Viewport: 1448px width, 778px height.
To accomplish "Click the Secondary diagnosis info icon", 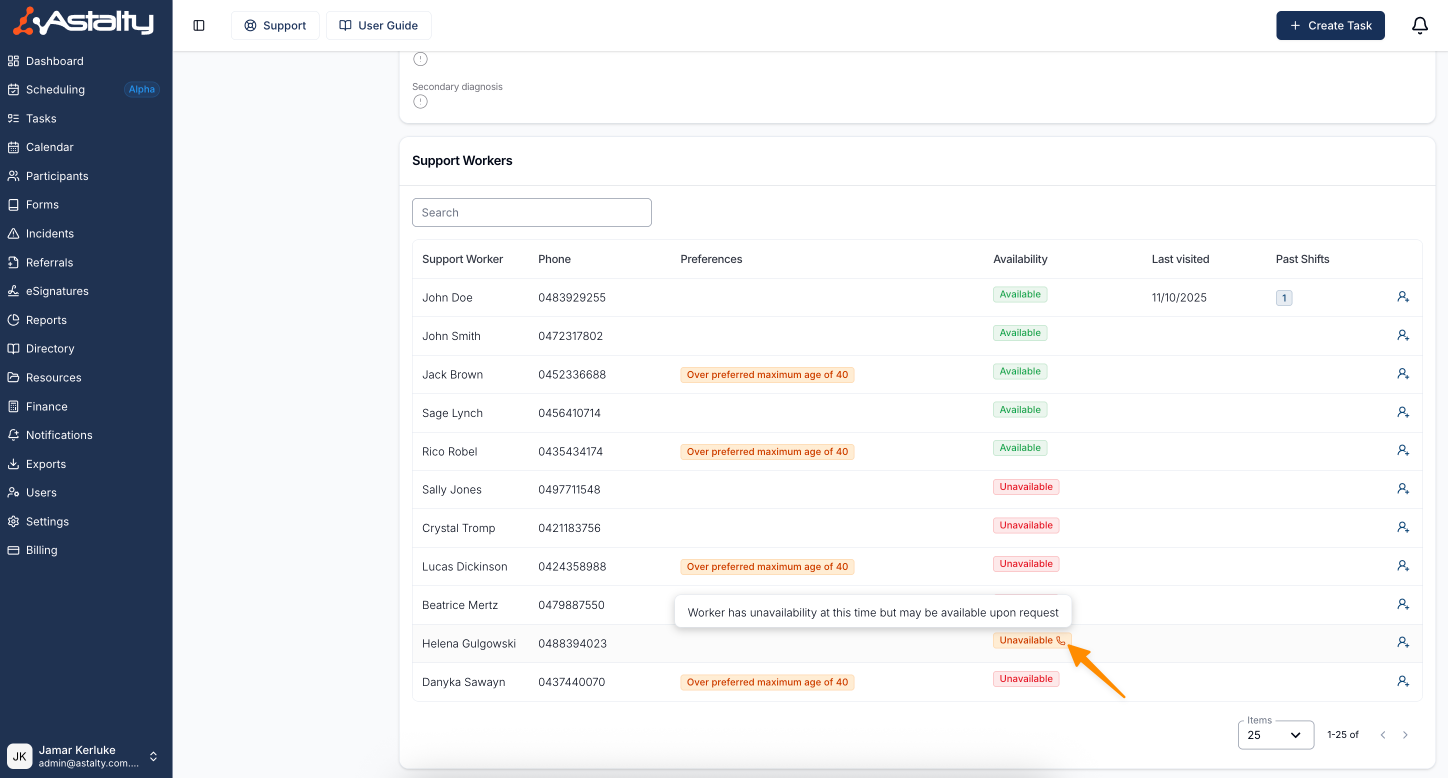I will tap(420, 102).
